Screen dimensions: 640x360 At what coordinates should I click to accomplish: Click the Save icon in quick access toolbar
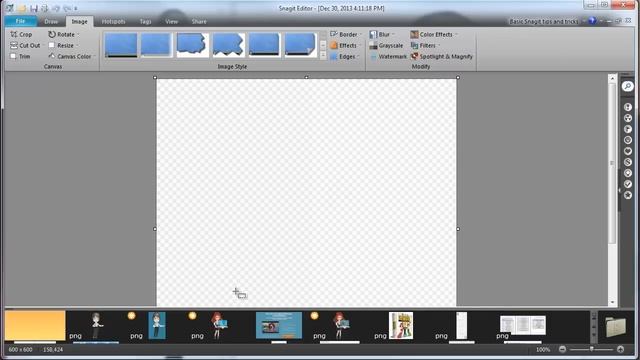(34, 8)
